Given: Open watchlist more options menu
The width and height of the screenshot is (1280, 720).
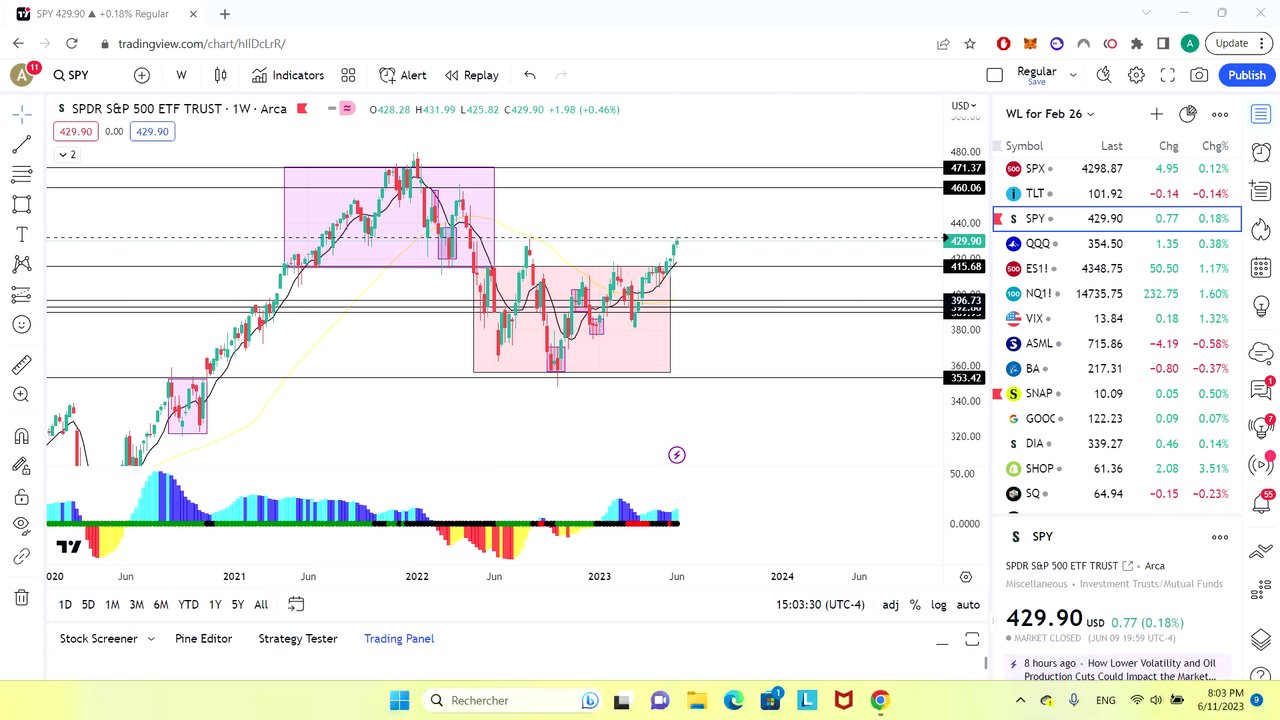Looking at the screenshot, I should click(1220, 114).
